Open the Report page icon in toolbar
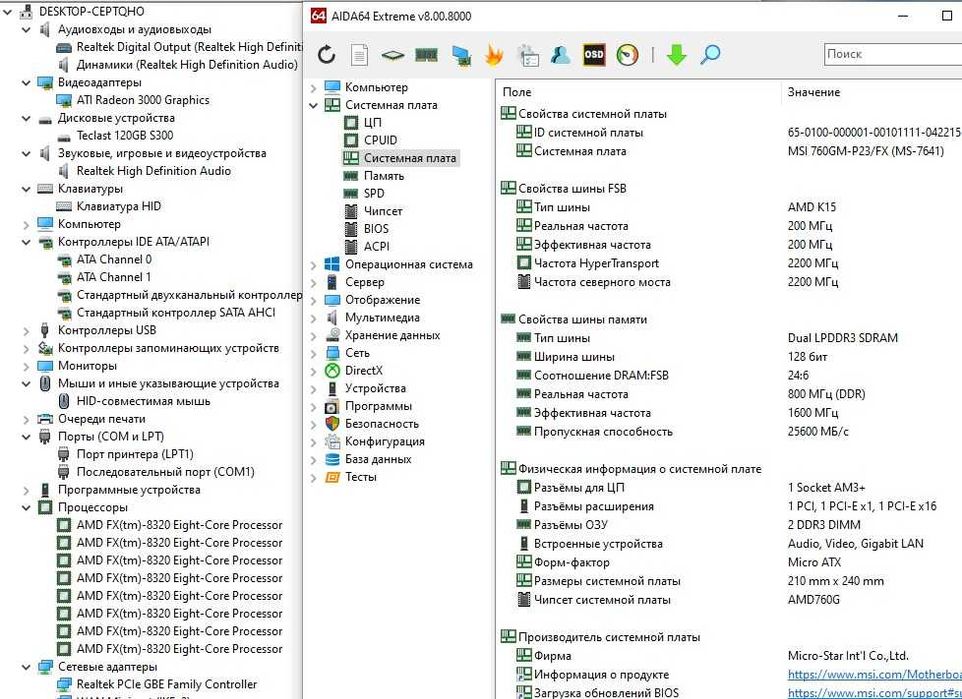The width and height of the screenshot is (962, 699). click(360, 55)
